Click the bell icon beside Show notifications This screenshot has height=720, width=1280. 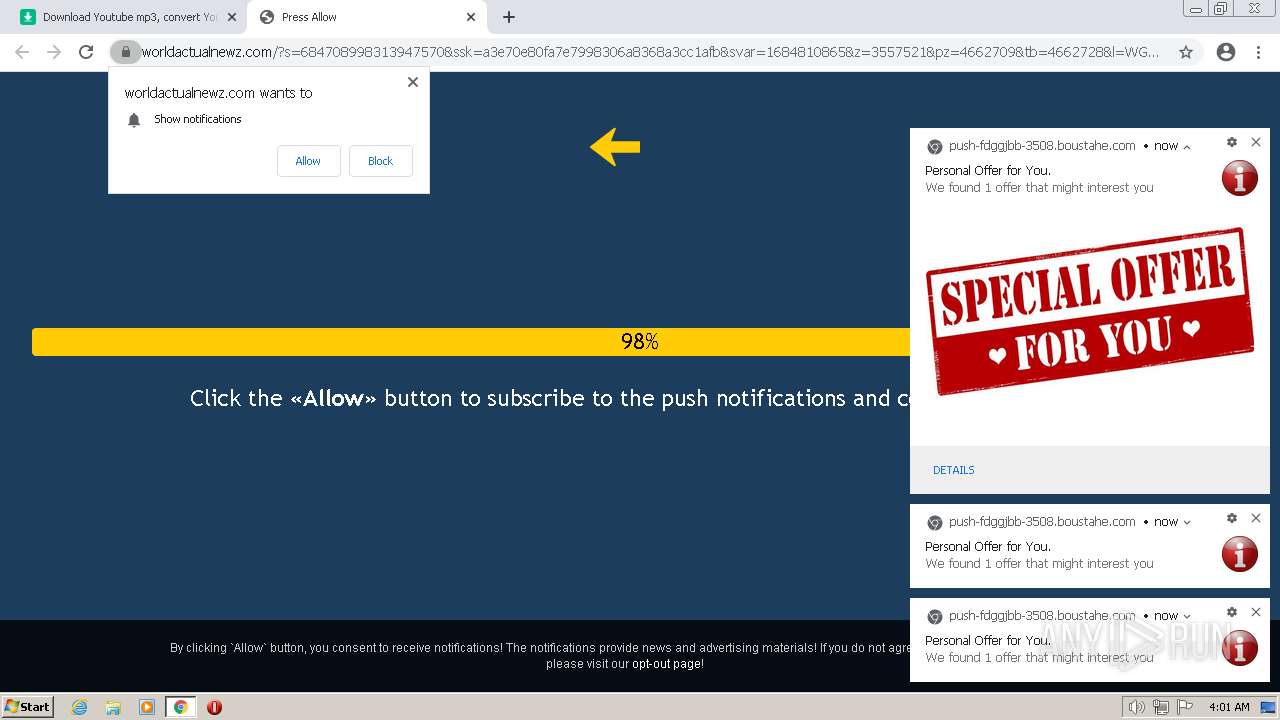point(134,120)
